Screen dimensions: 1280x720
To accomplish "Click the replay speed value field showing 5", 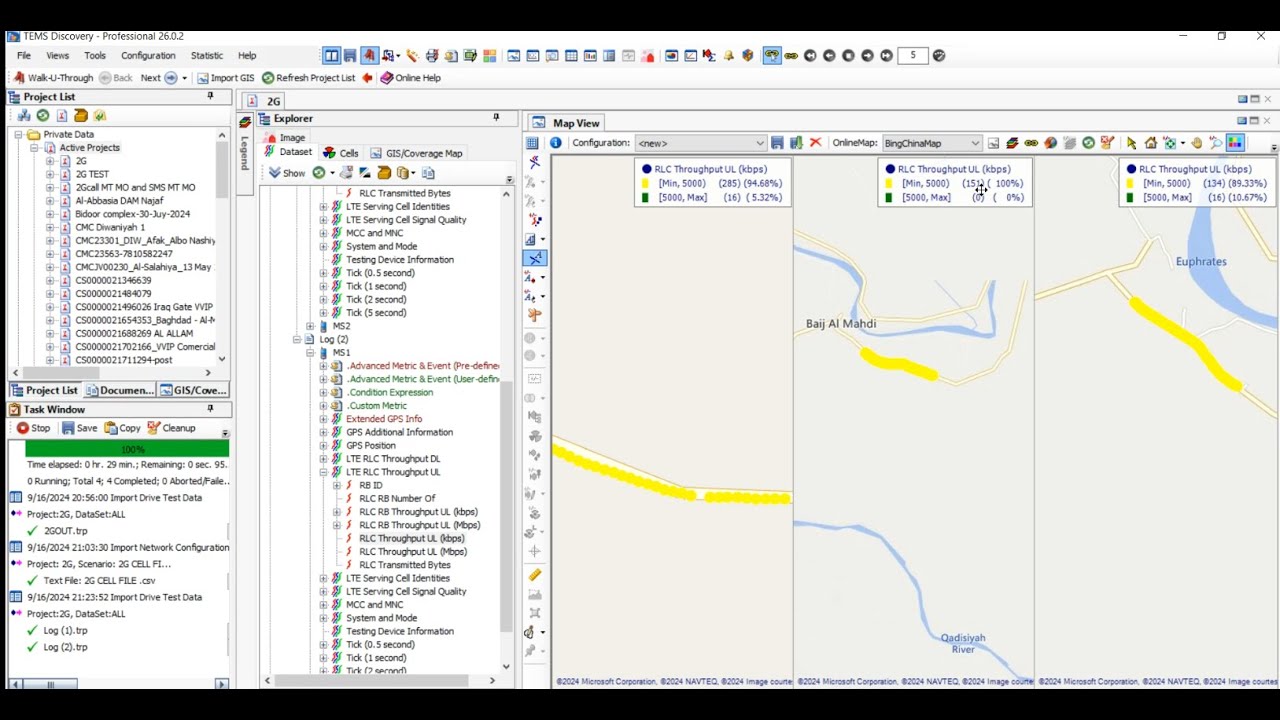I will coord(913,56).
